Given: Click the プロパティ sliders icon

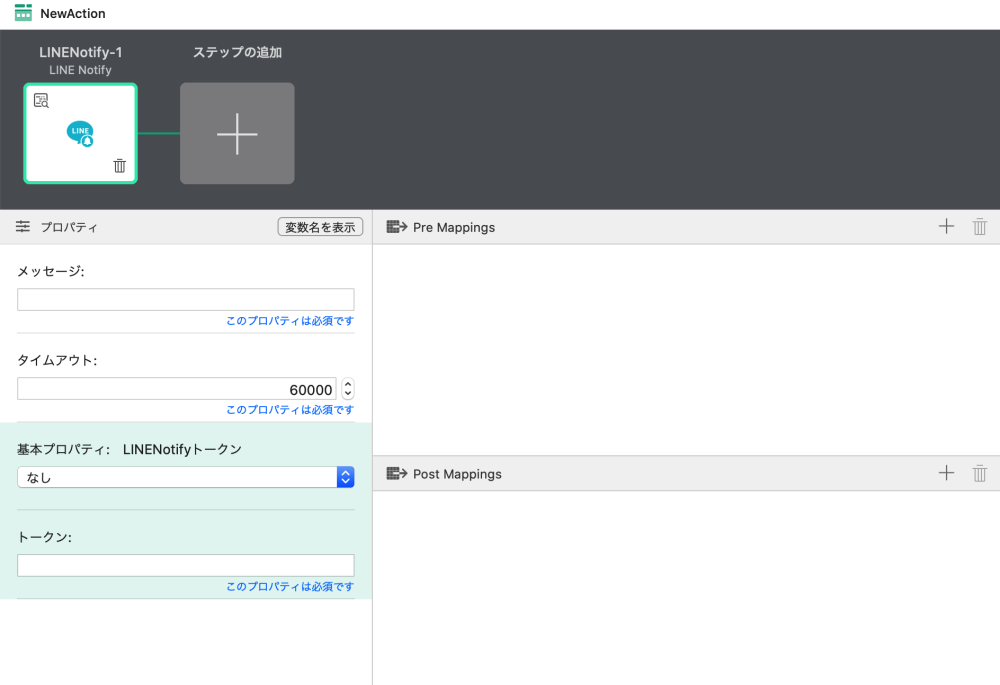Looking at the screenshot, I should pos(23,227).
